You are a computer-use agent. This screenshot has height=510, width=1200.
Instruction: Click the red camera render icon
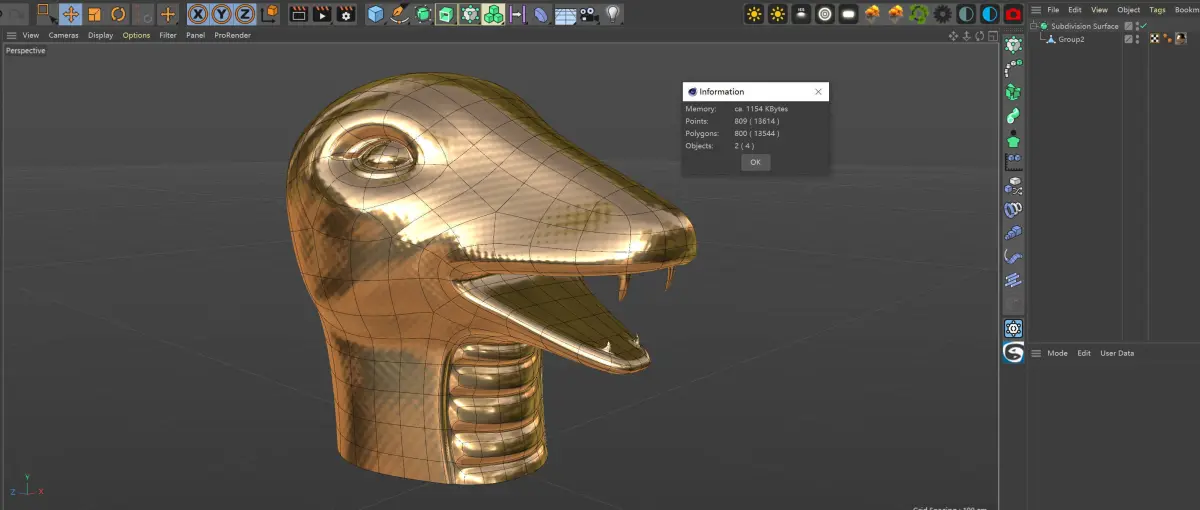(x=1013, y=14)
